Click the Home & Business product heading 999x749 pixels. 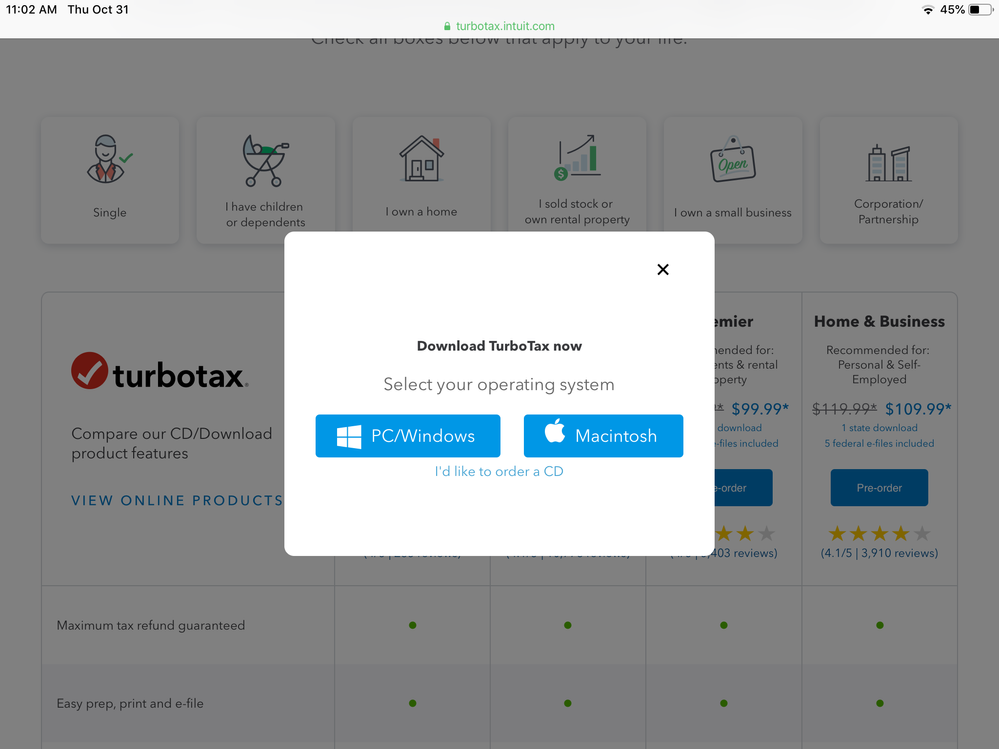[x=879, y=322]
